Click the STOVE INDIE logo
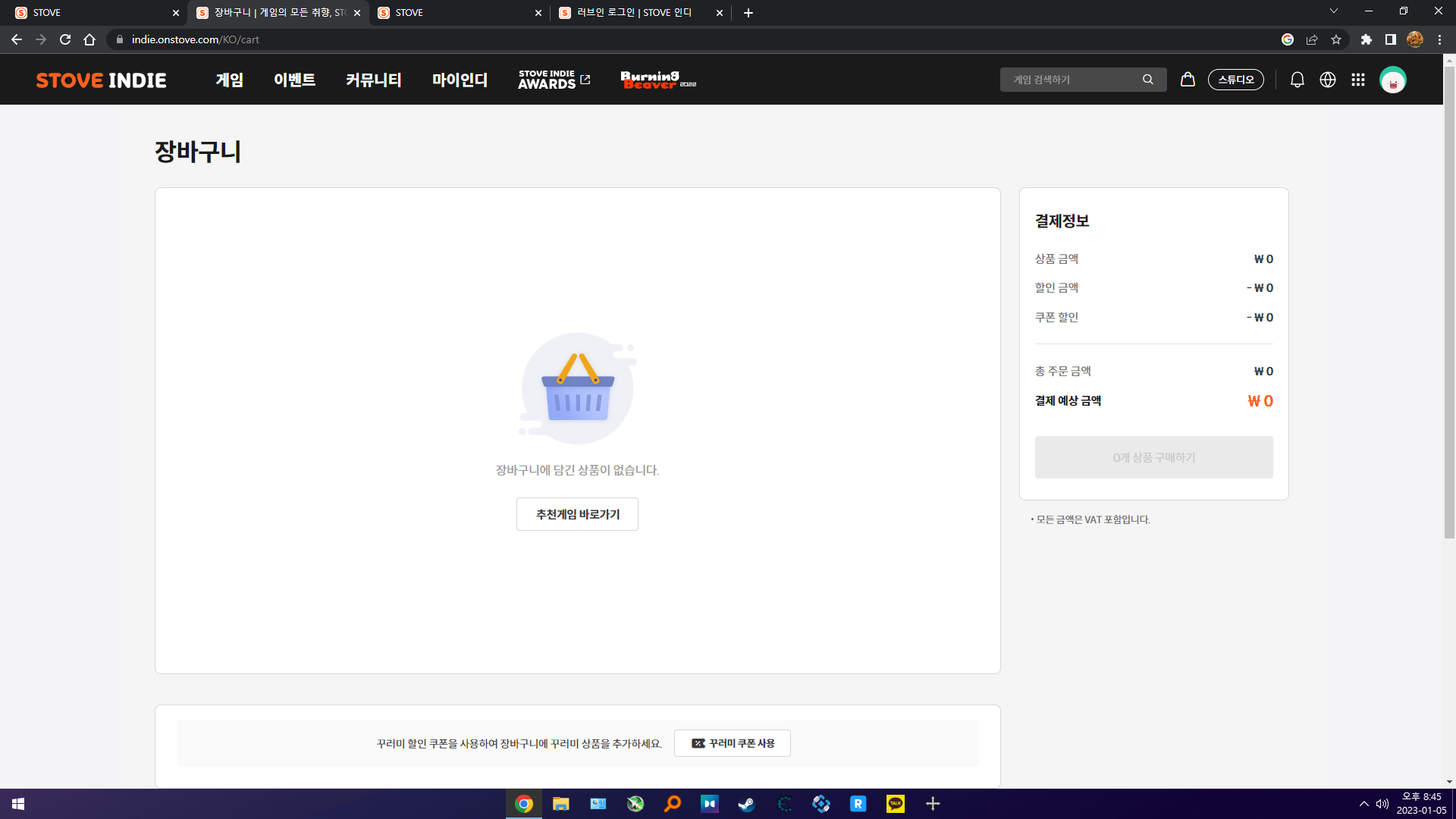1456x819 pixels. (x=101, y=80)
